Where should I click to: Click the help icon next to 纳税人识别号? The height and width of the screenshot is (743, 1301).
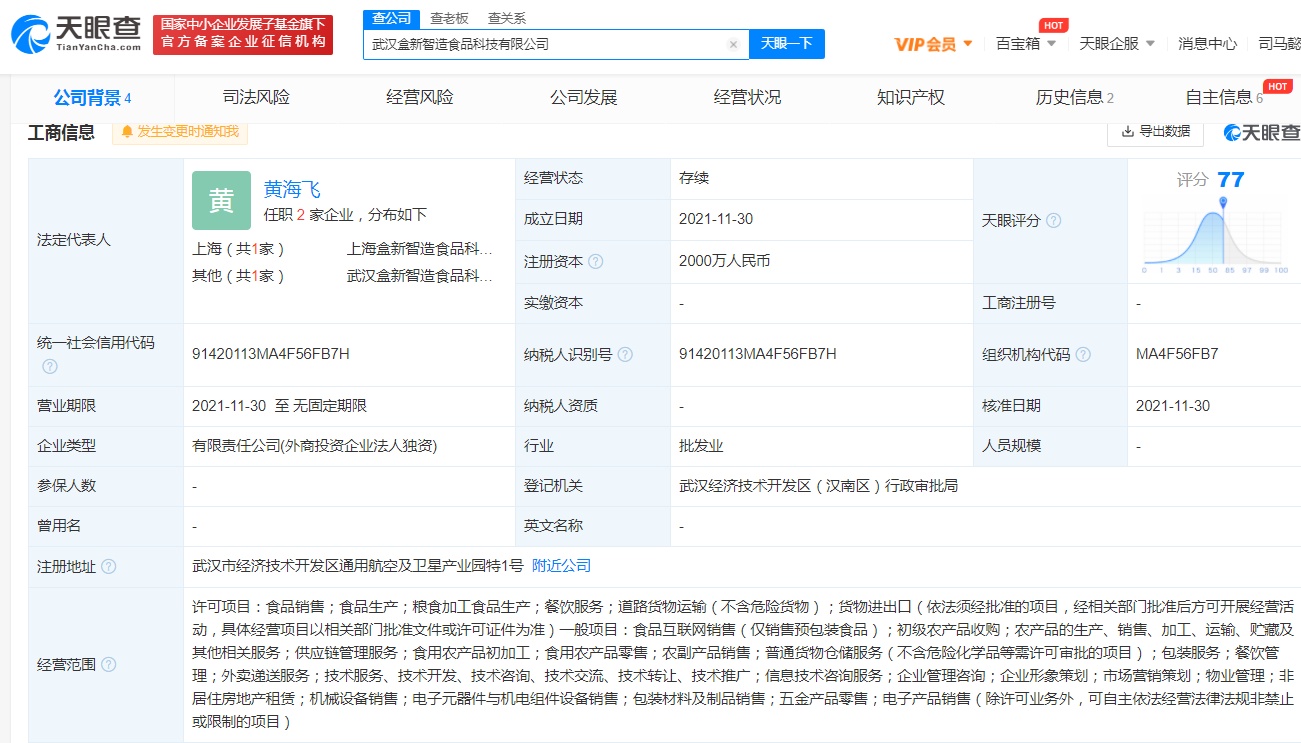[x=625, y=355]
